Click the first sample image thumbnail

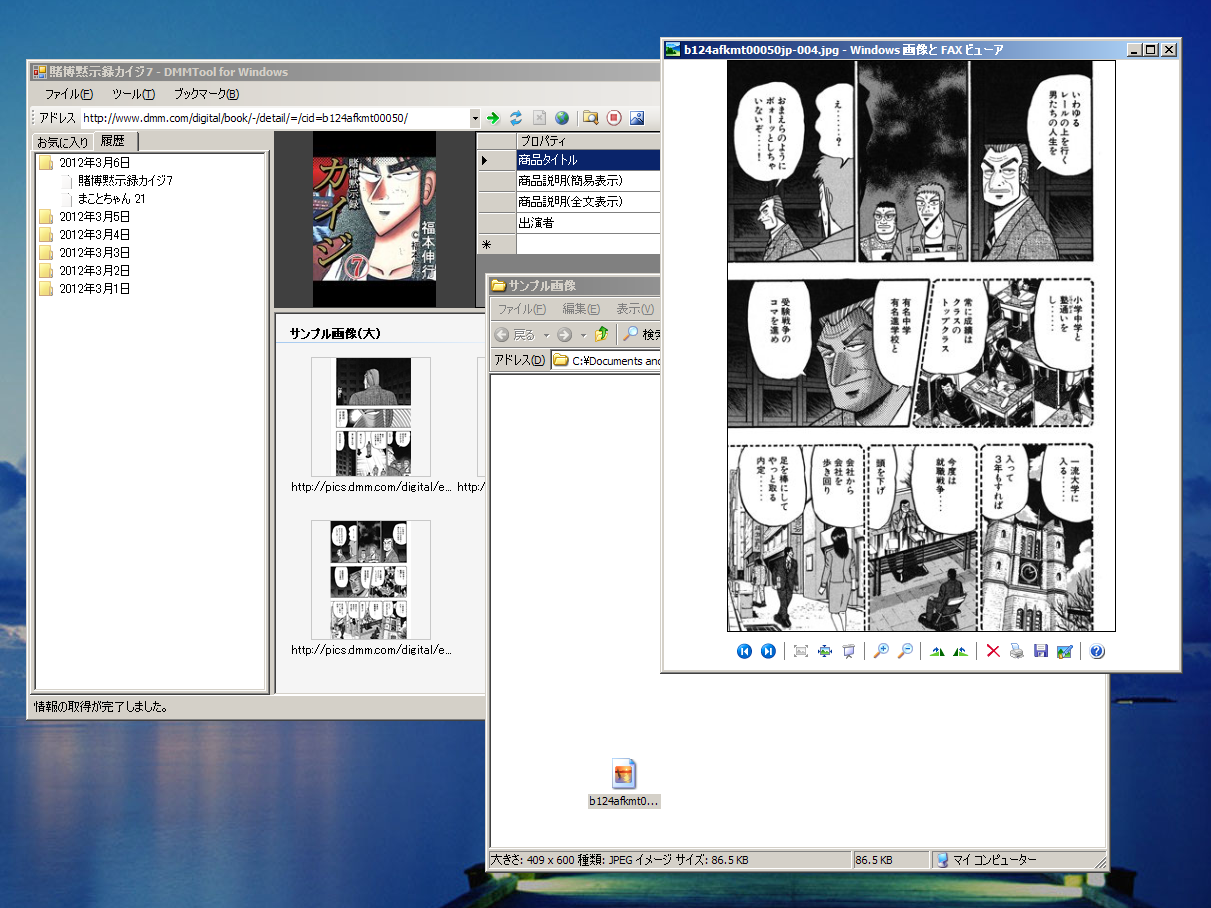[371, 416]
